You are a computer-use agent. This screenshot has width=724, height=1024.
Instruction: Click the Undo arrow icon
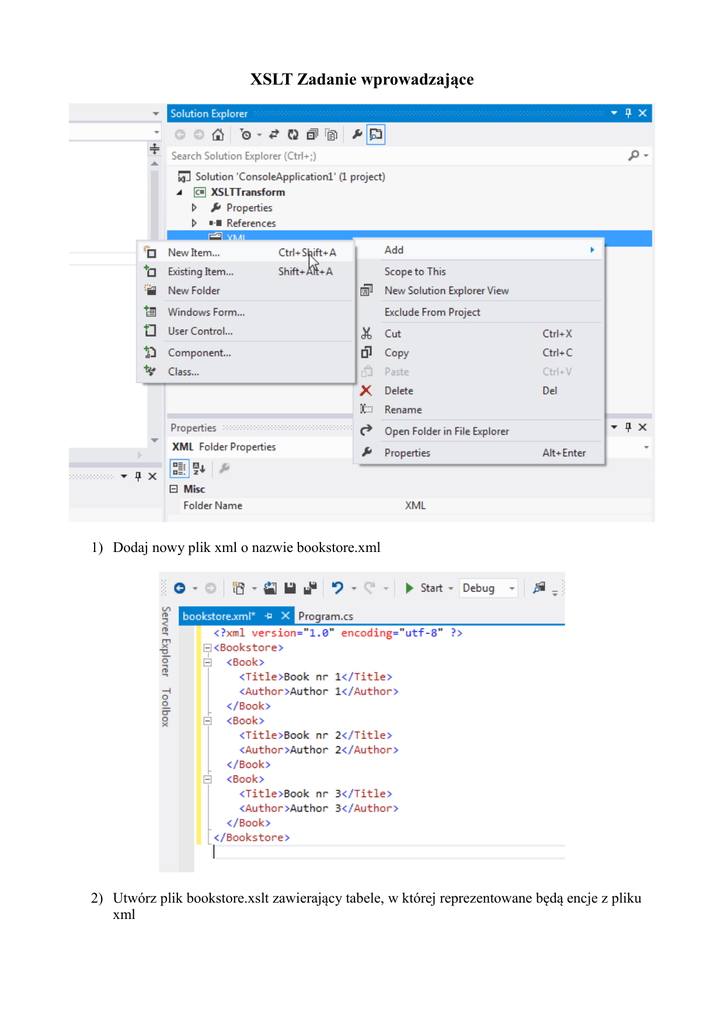pyautogui.click(x=338, y=589)
